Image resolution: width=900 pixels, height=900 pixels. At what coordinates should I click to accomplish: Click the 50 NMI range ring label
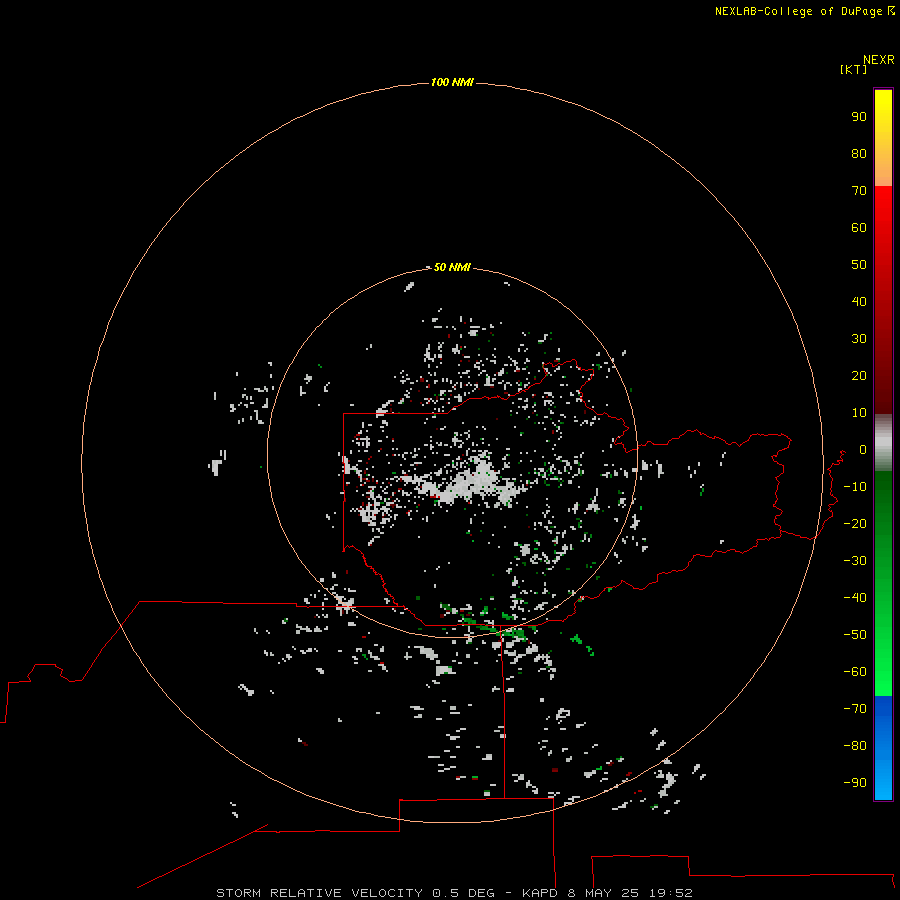452,267
